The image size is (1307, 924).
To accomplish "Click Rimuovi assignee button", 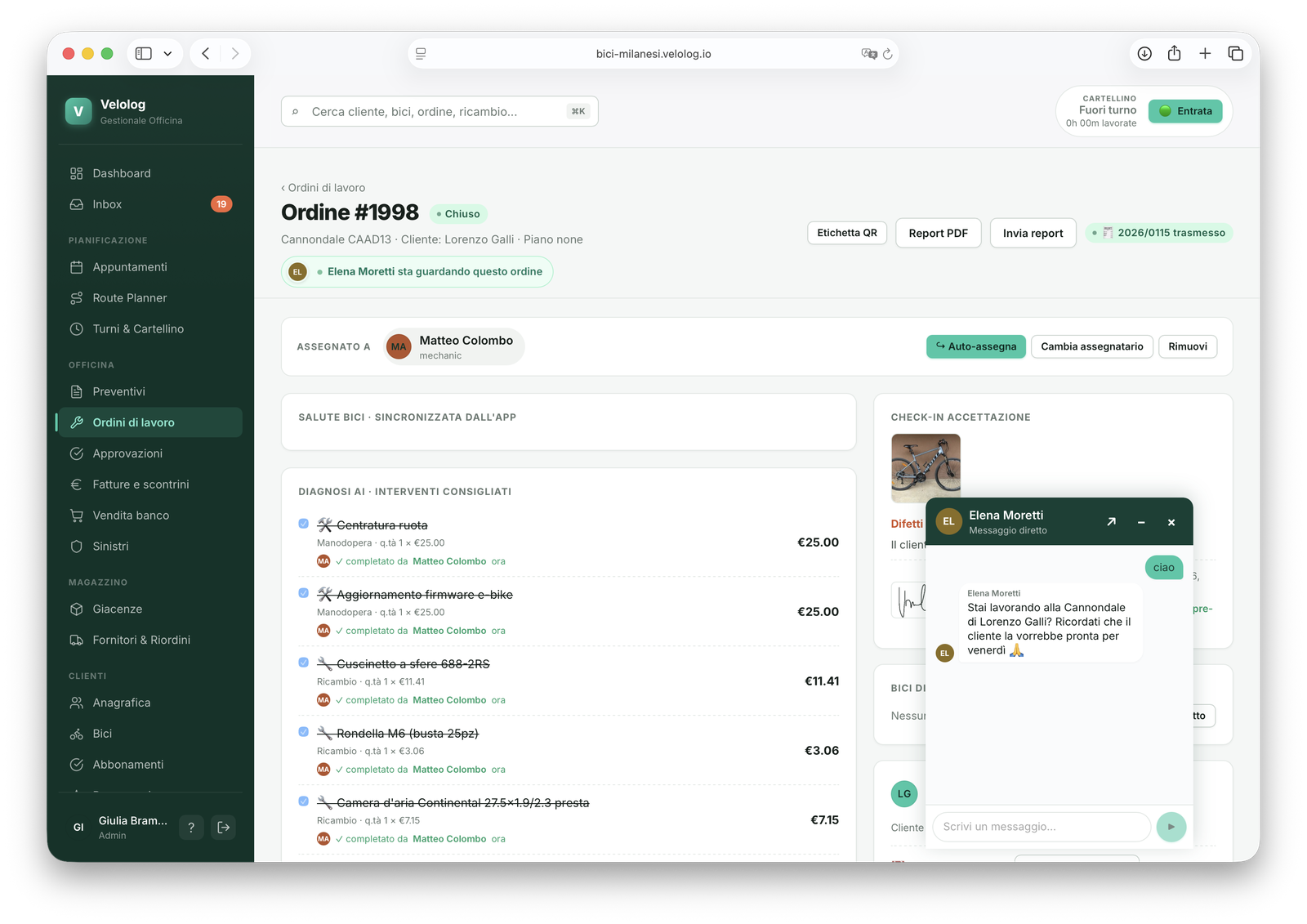I will click(x=1188, y=346).
